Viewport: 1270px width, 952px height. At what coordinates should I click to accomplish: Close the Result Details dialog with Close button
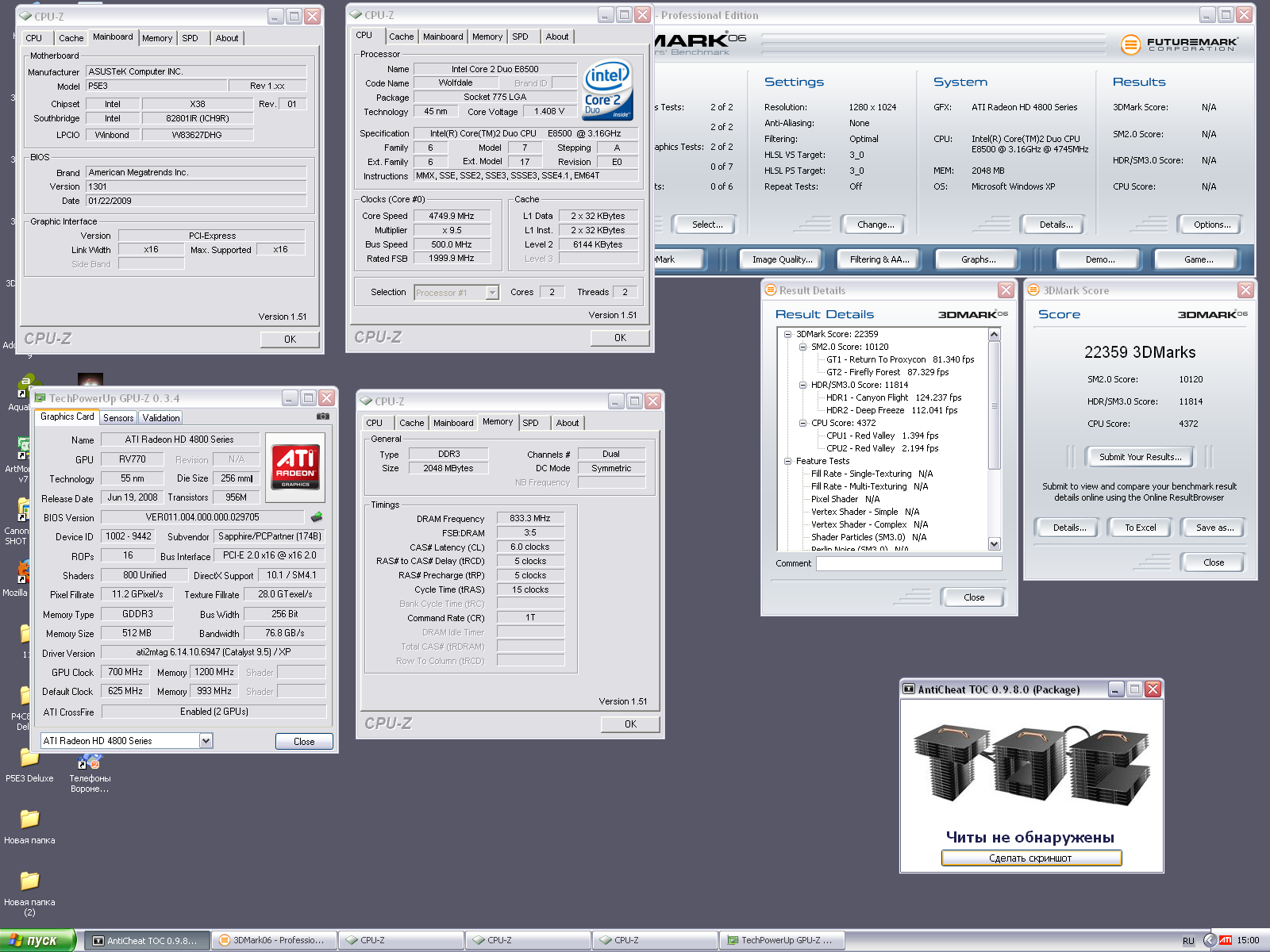click(974, 597)
